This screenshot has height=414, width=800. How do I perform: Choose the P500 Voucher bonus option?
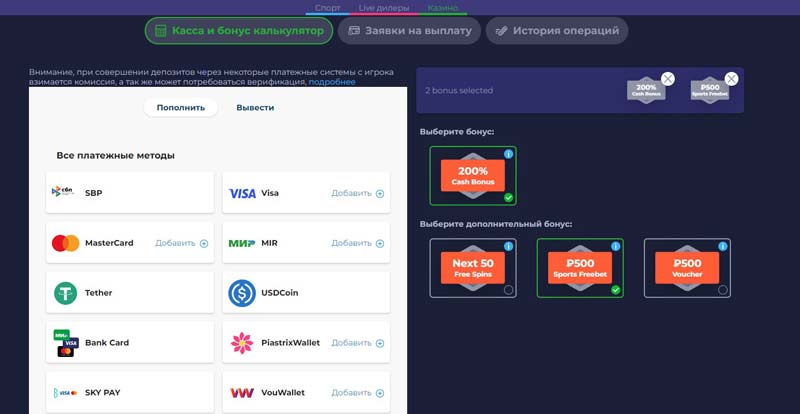tap(687, 268)
